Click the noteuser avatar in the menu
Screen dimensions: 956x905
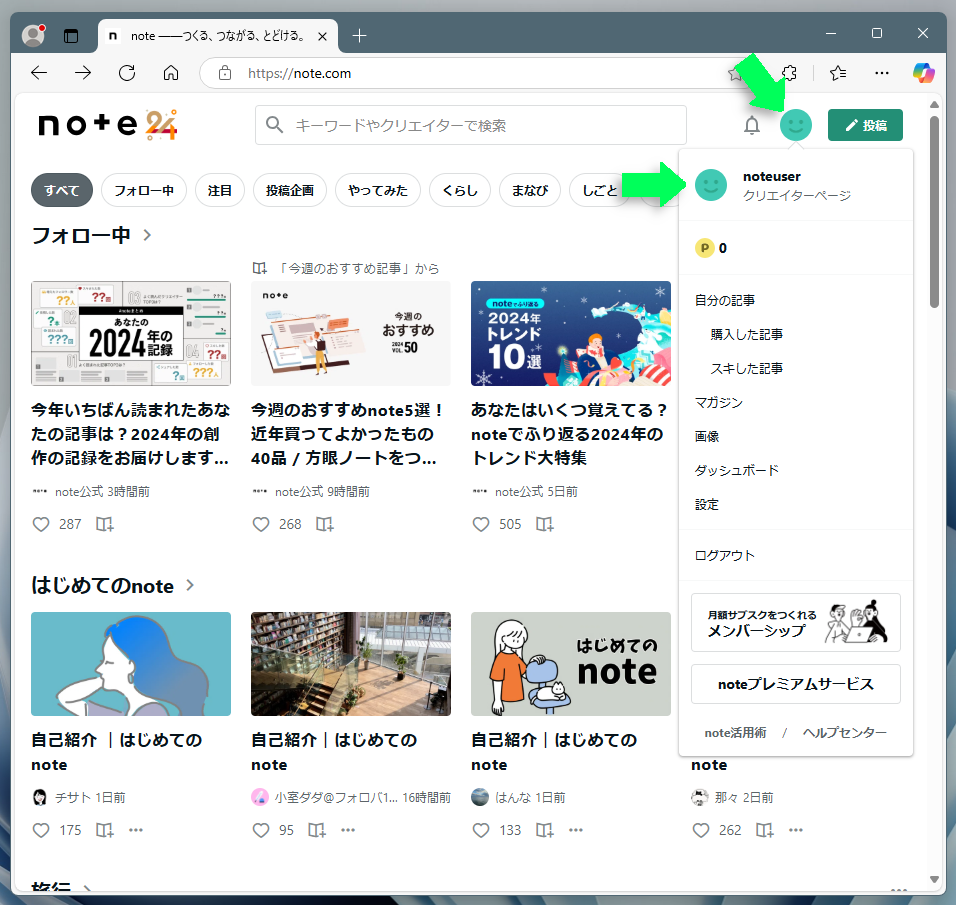(x=711, y=185)
